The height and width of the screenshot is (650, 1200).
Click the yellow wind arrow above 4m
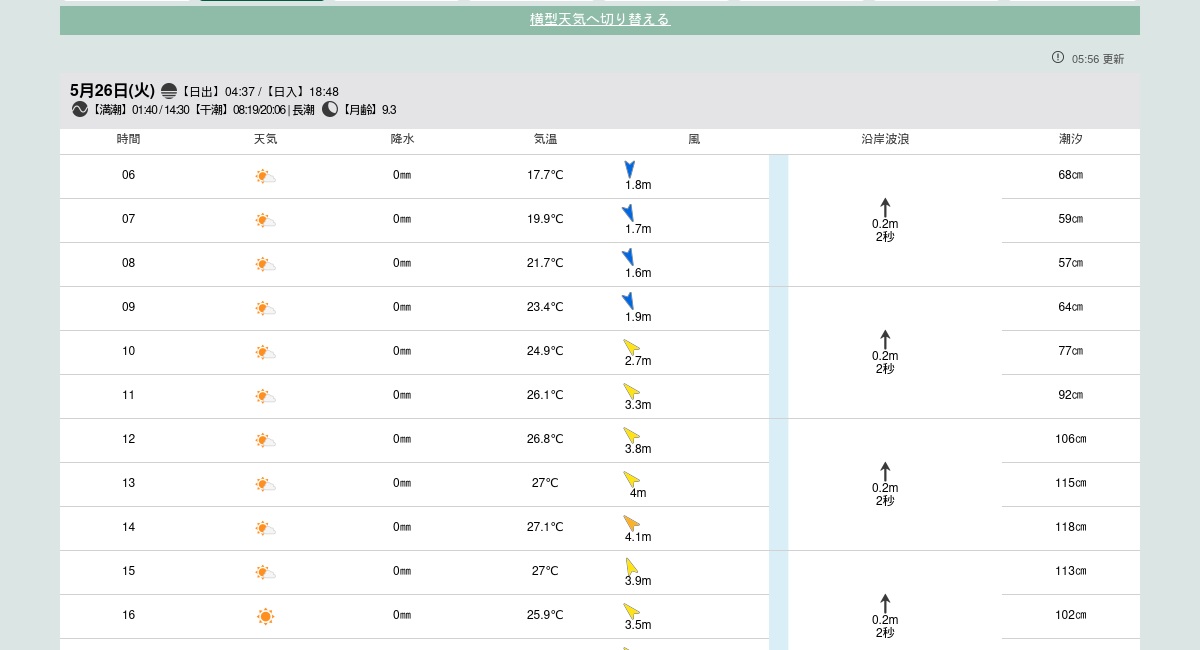coord(632,479)
